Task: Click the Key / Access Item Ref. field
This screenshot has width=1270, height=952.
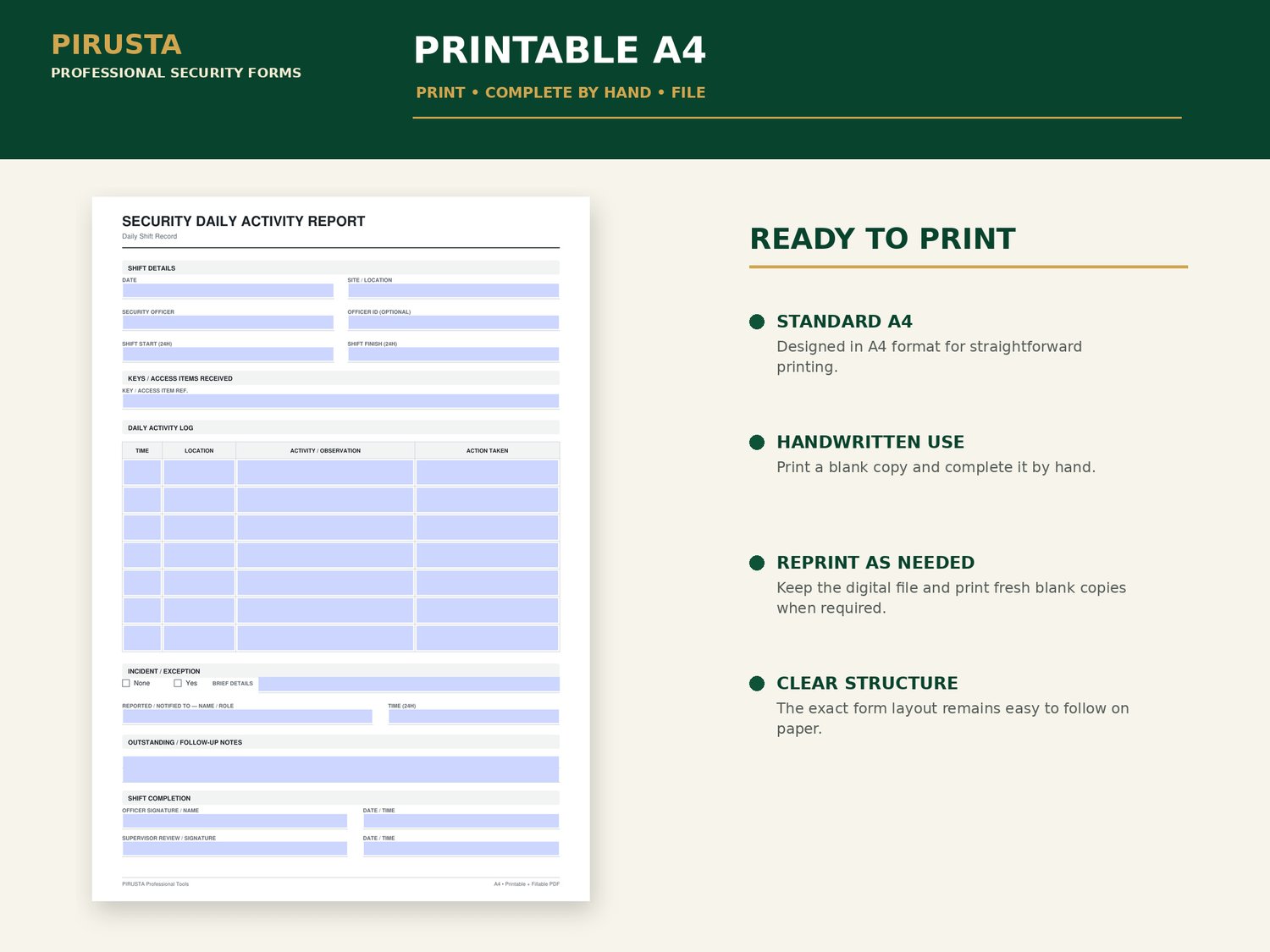Action: pos(340,401)
